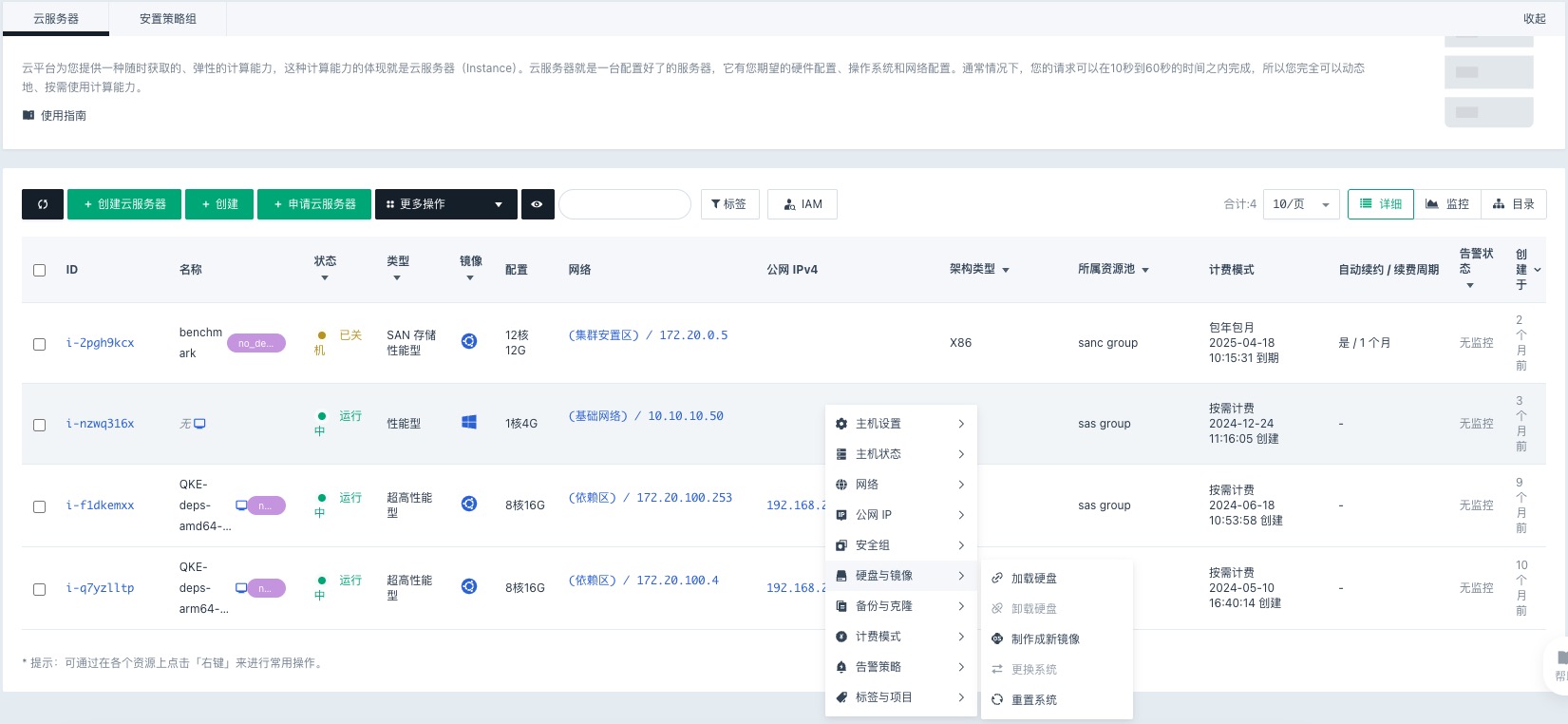The width and height of the screenshot is (1568, 724).
Task: Open the 监控 monitoring view
Action: [1447, 204]
